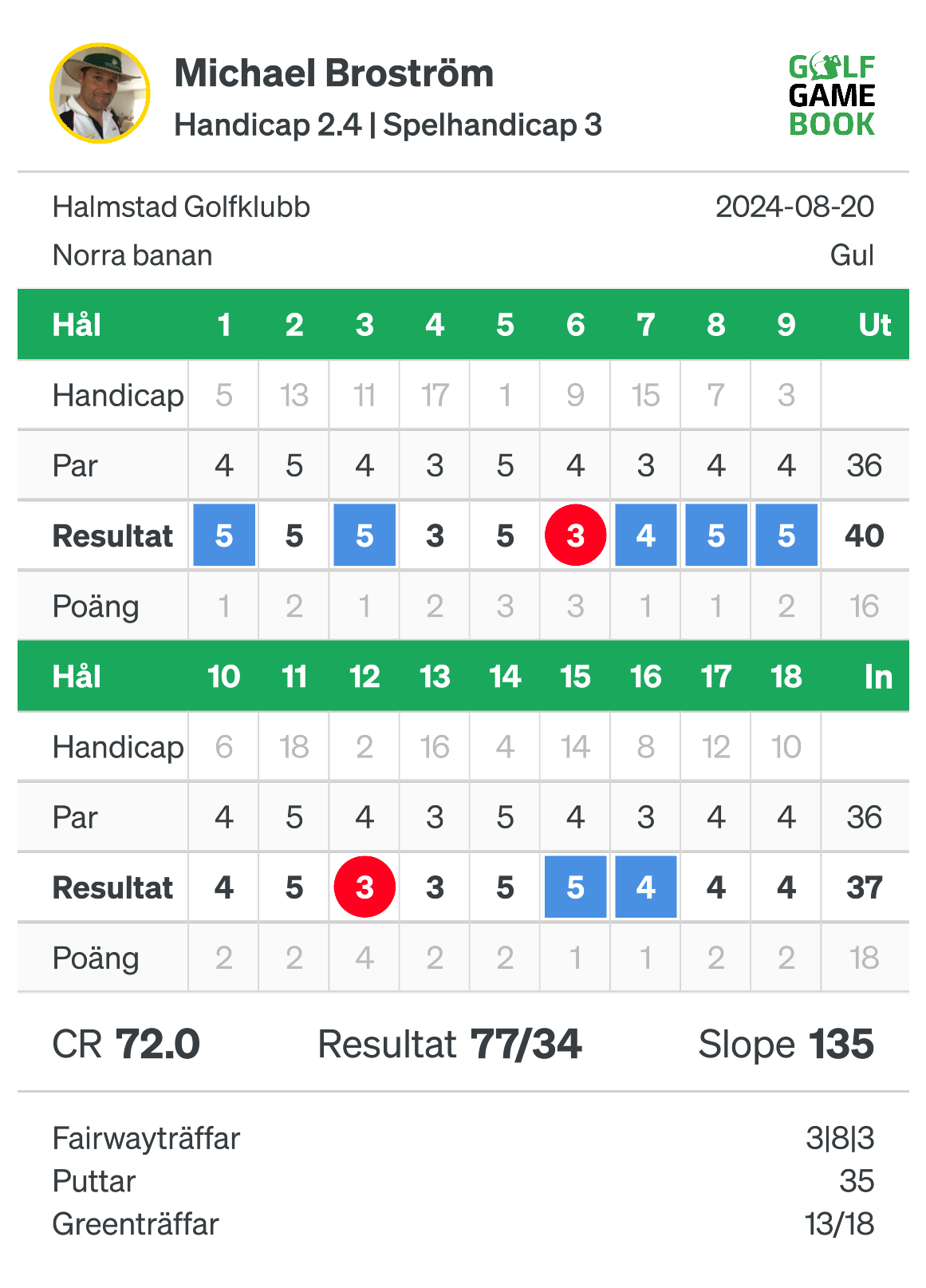Click the blue bogey square on hole 1

tap(224, 535)
